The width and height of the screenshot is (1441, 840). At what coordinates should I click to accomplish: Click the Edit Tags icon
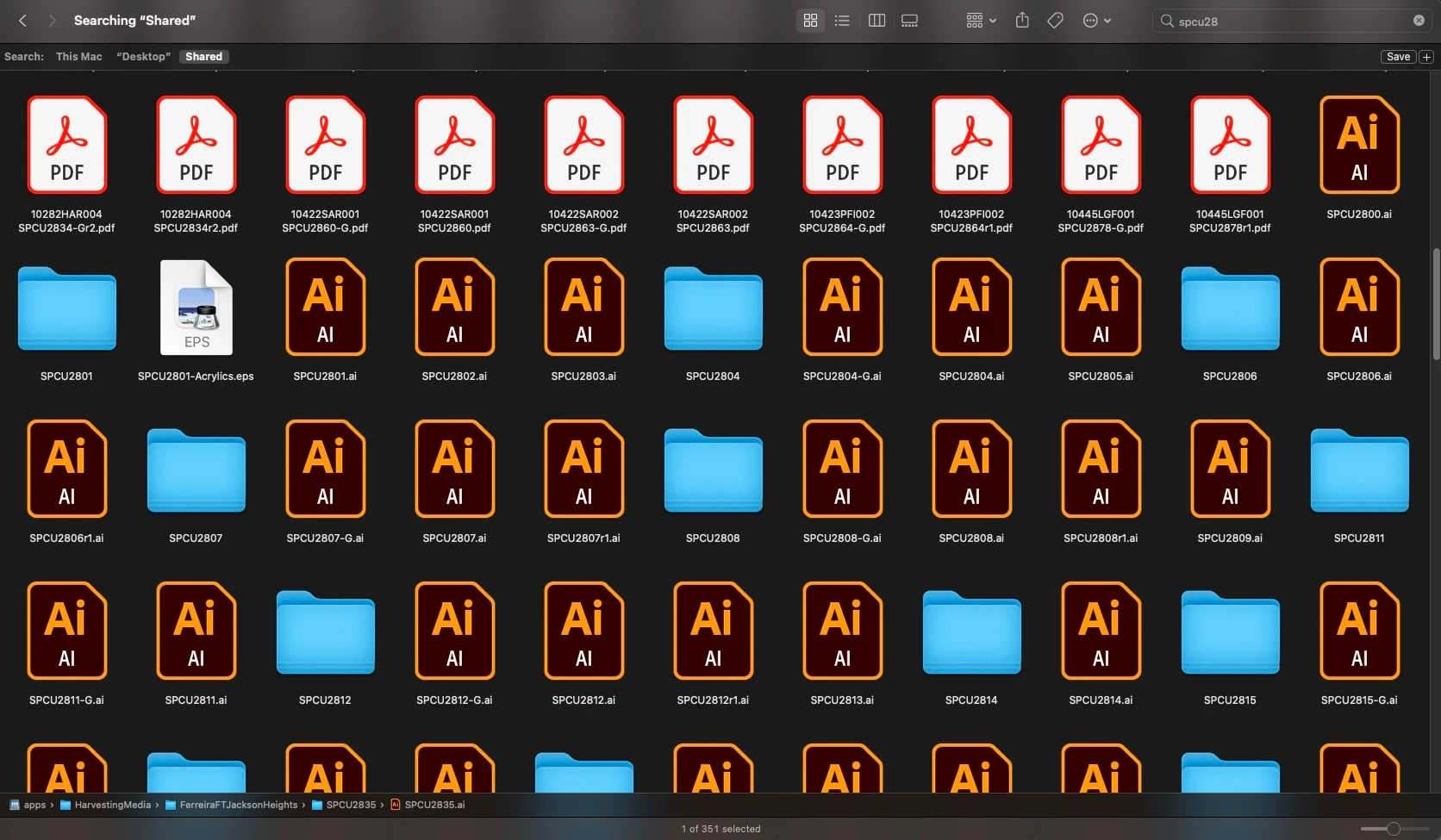(x=1055, y=21)
